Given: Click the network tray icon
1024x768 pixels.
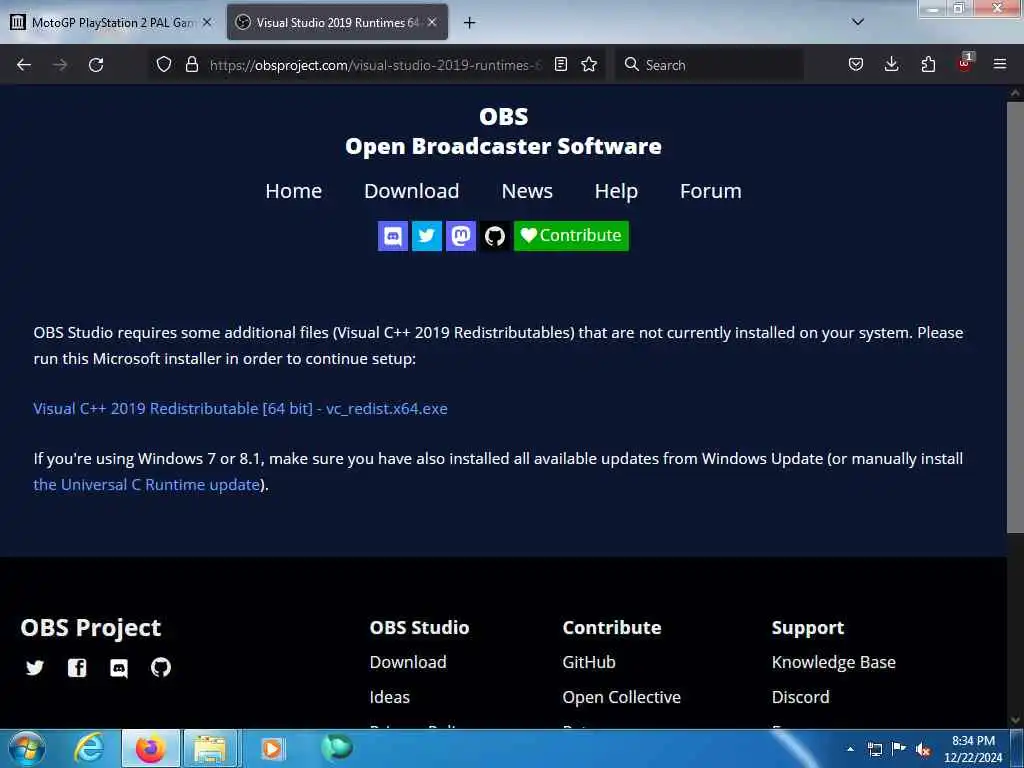Looking at the screenshot, I should (x=874, y=750).
